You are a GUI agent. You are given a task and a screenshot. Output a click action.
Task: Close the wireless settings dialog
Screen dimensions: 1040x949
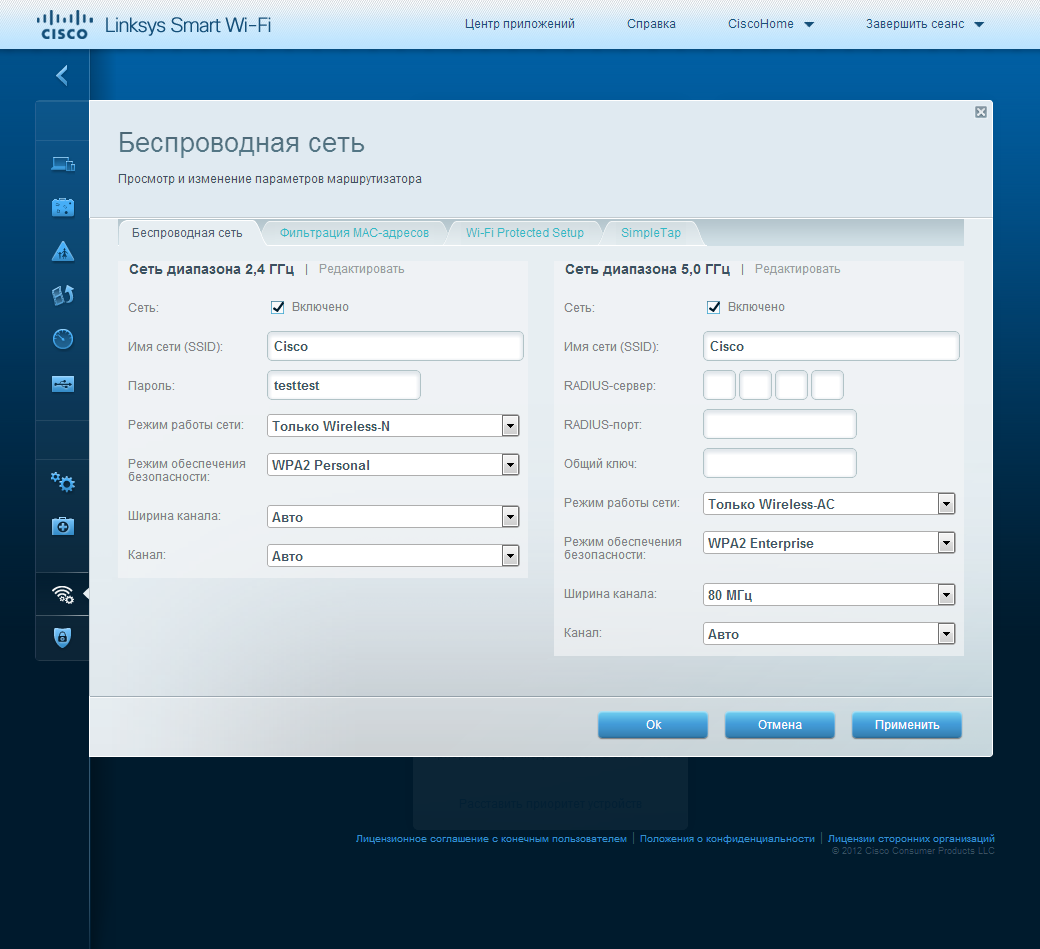point(981,112)
